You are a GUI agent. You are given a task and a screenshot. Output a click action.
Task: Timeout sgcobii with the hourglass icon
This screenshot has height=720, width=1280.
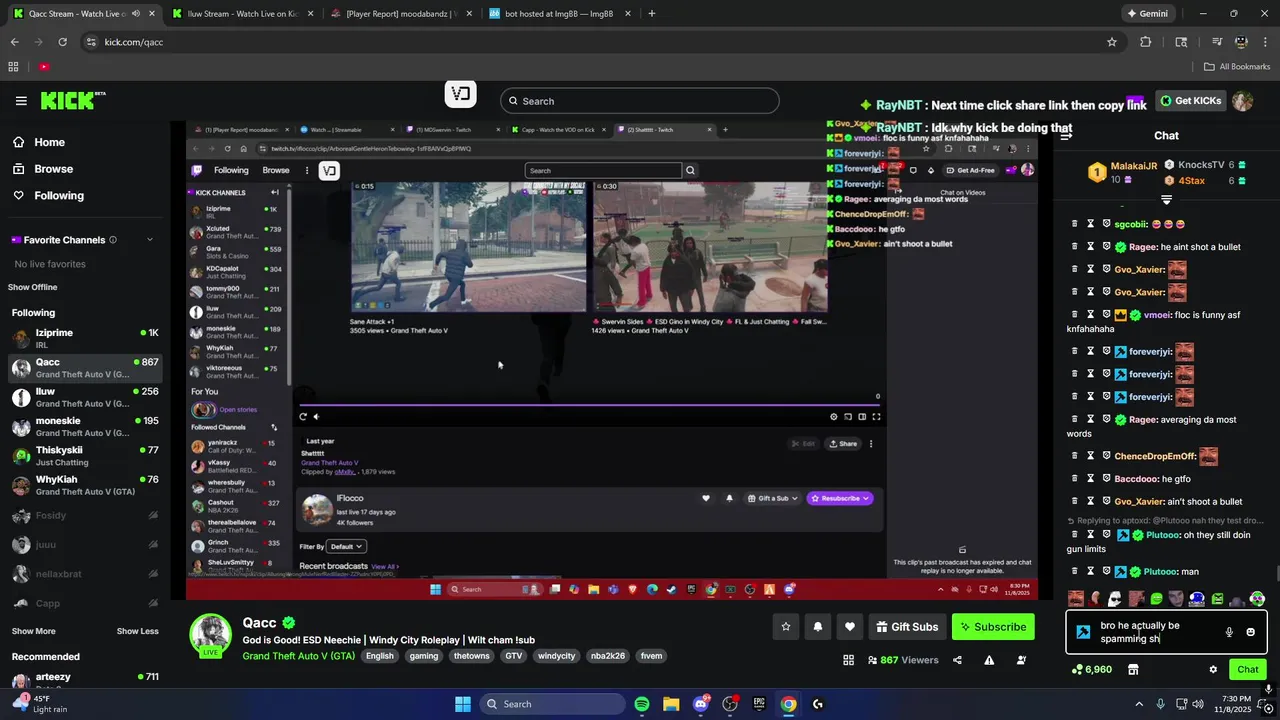pos(1091,224)
